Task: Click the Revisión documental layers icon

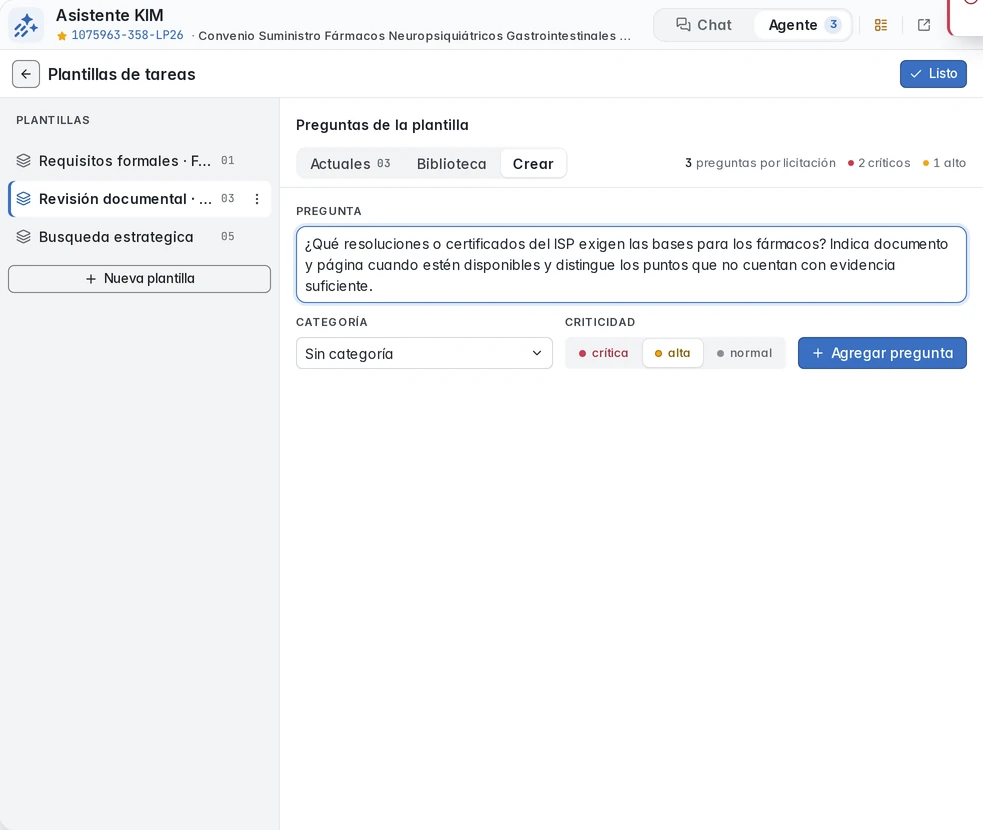Action: (23, 199)
